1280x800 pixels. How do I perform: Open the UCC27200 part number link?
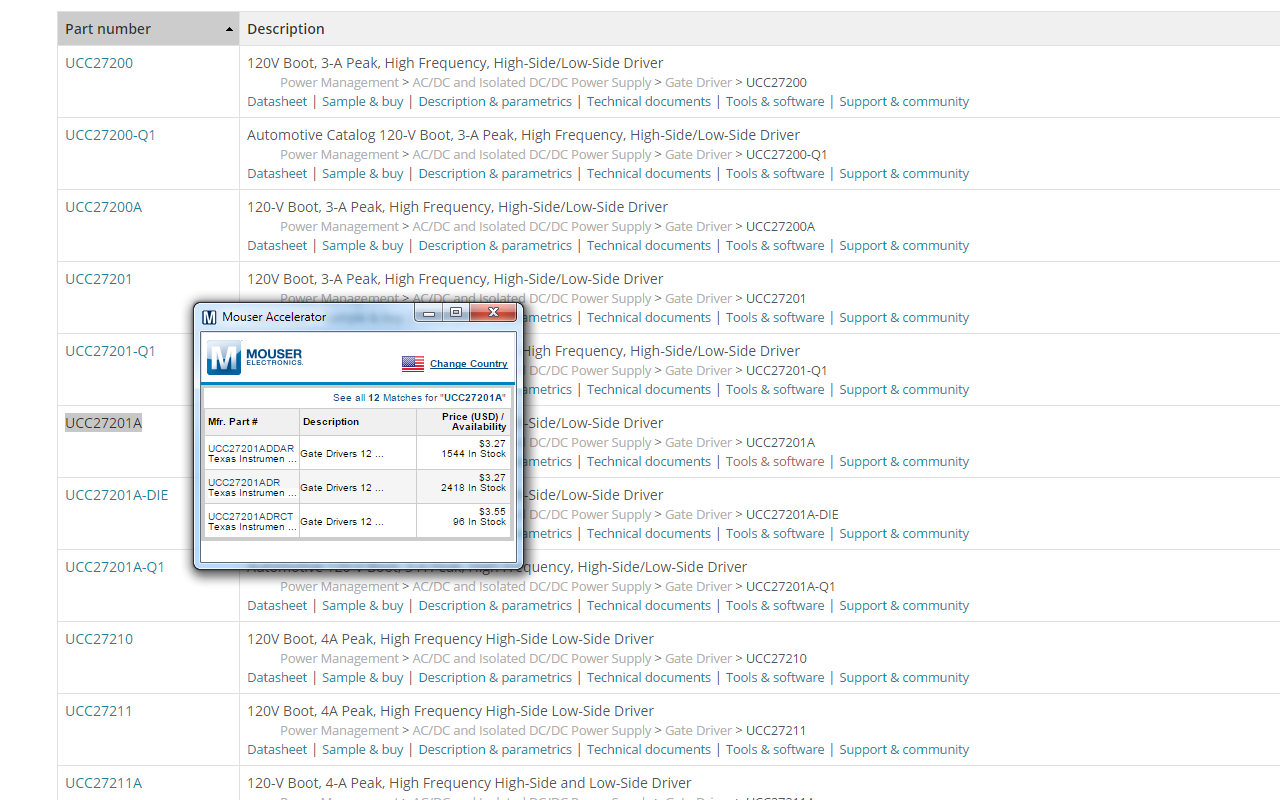click(99, 63)
